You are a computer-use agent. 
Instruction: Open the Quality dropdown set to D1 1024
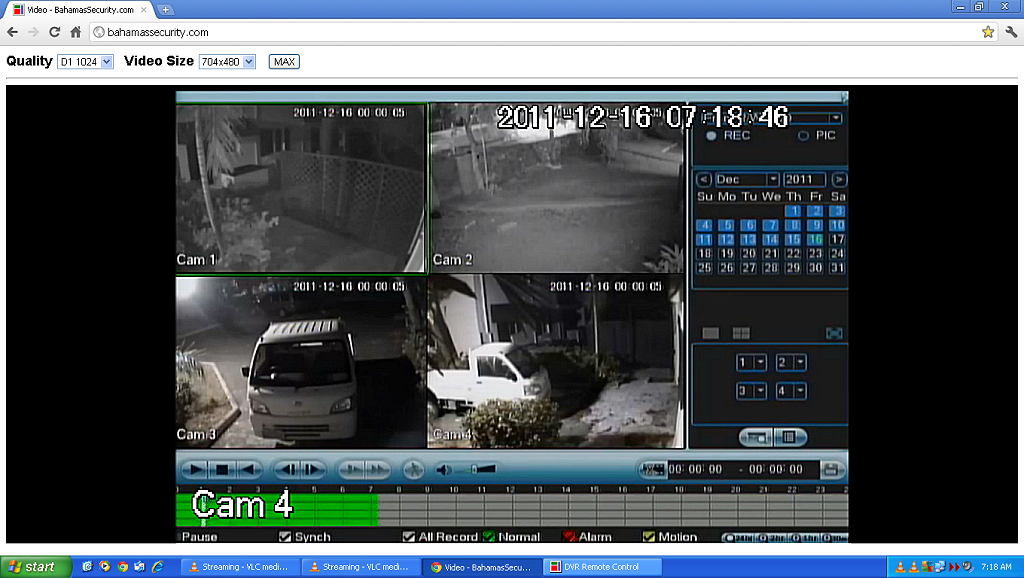[86, 61]
